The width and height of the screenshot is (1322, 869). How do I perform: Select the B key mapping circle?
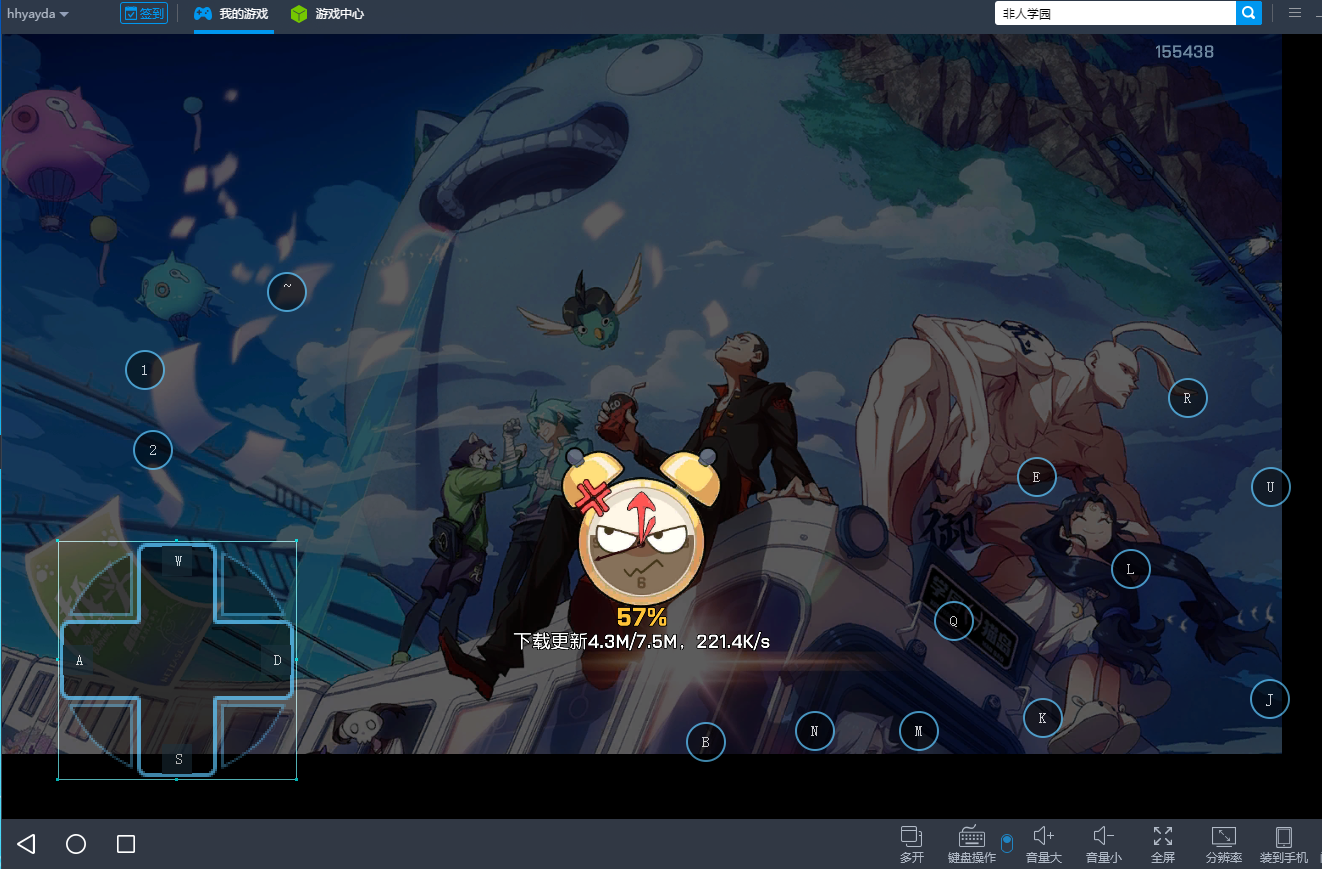click(x=706, y=742)
